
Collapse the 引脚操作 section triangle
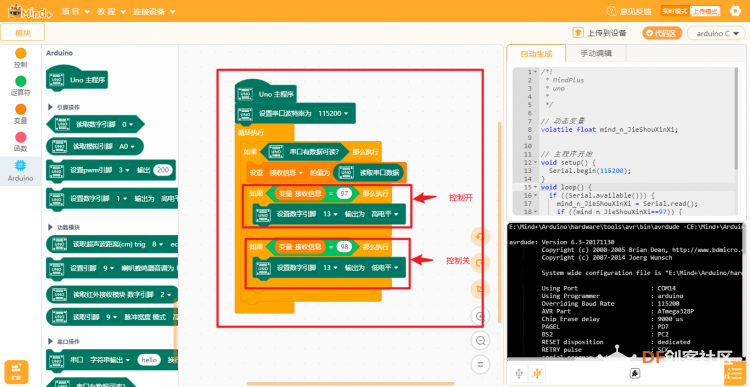pyautogui.click(x=51, y=107)
